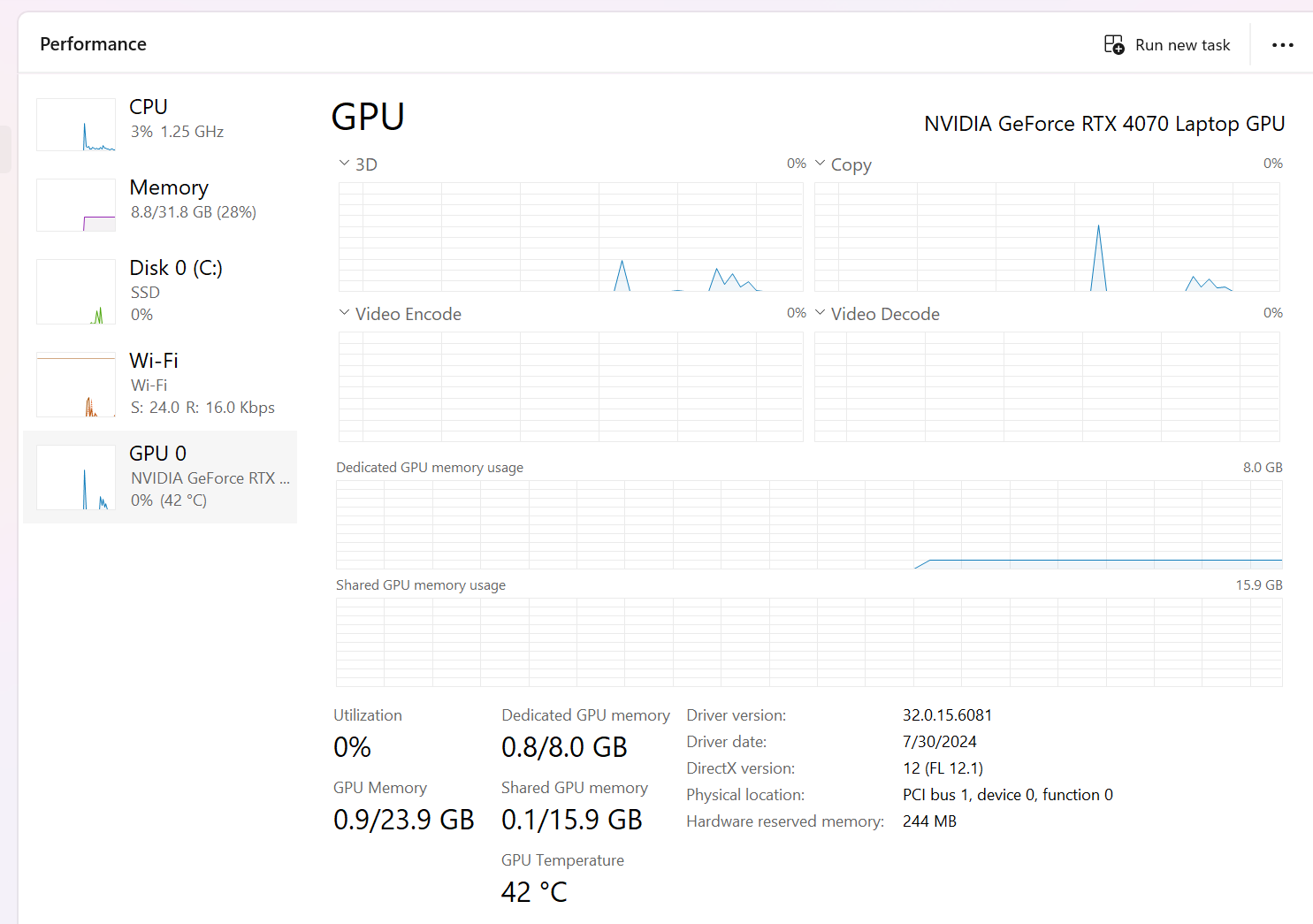Click the "Driver version:" label
Viewport: 1313px width, 924px height.
[737, 715]
